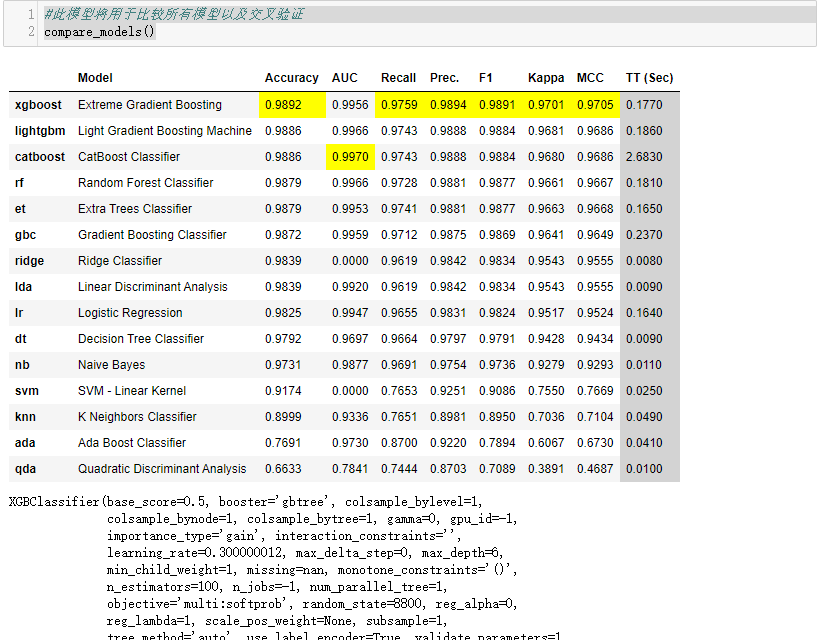Click svm Kappa value 0.7550
This screenshot has height=640, width=817.
coord(546,391)
